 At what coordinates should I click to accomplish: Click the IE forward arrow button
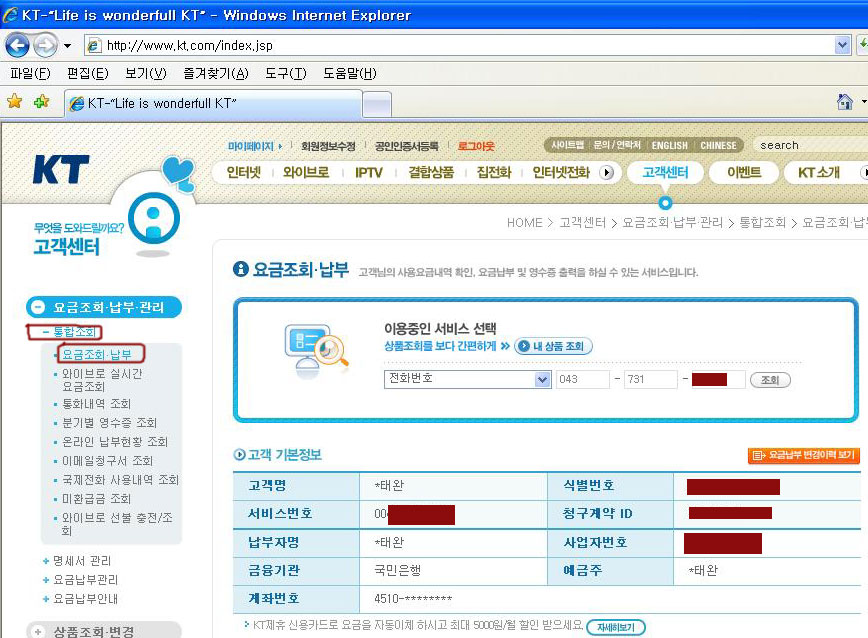[x=45, y=45]
